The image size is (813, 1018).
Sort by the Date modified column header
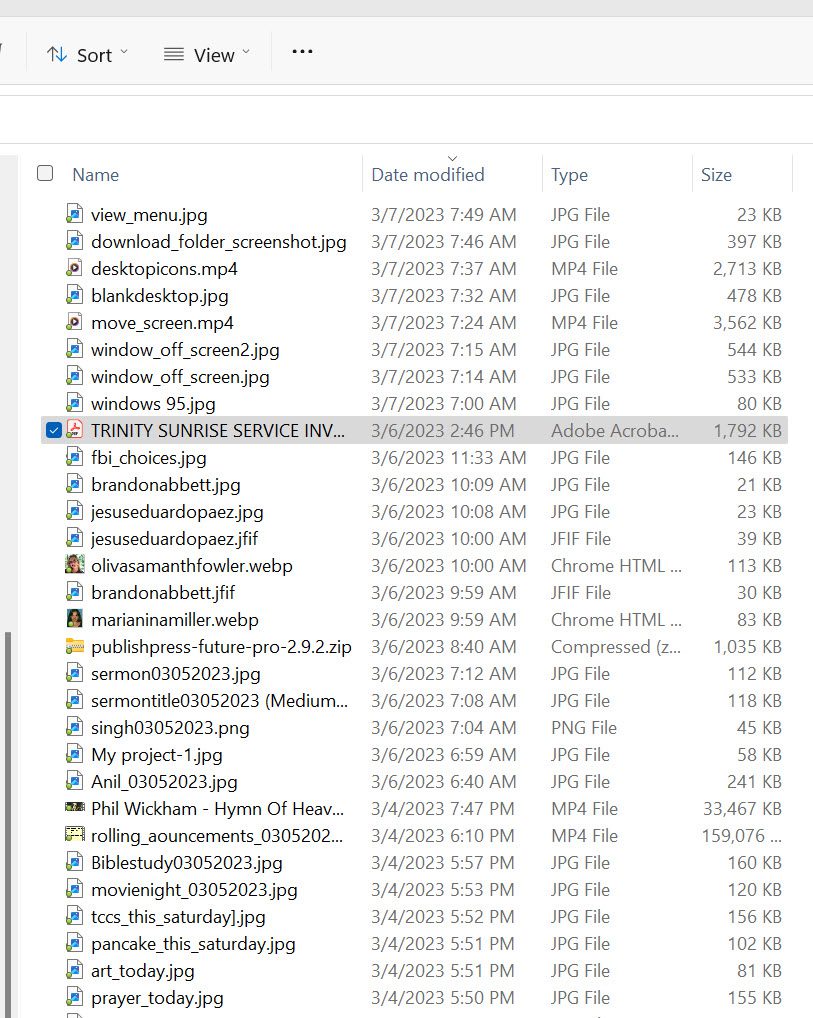428,175
